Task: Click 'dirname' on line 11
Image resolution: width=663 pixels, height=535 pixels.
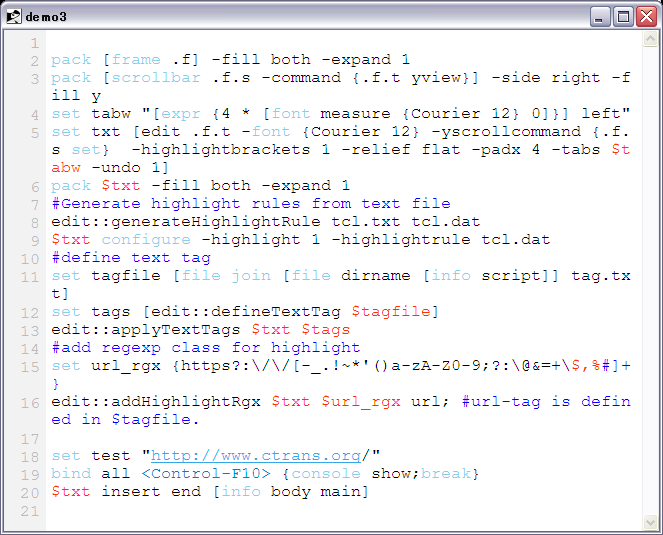Action: tap(375, 276)
